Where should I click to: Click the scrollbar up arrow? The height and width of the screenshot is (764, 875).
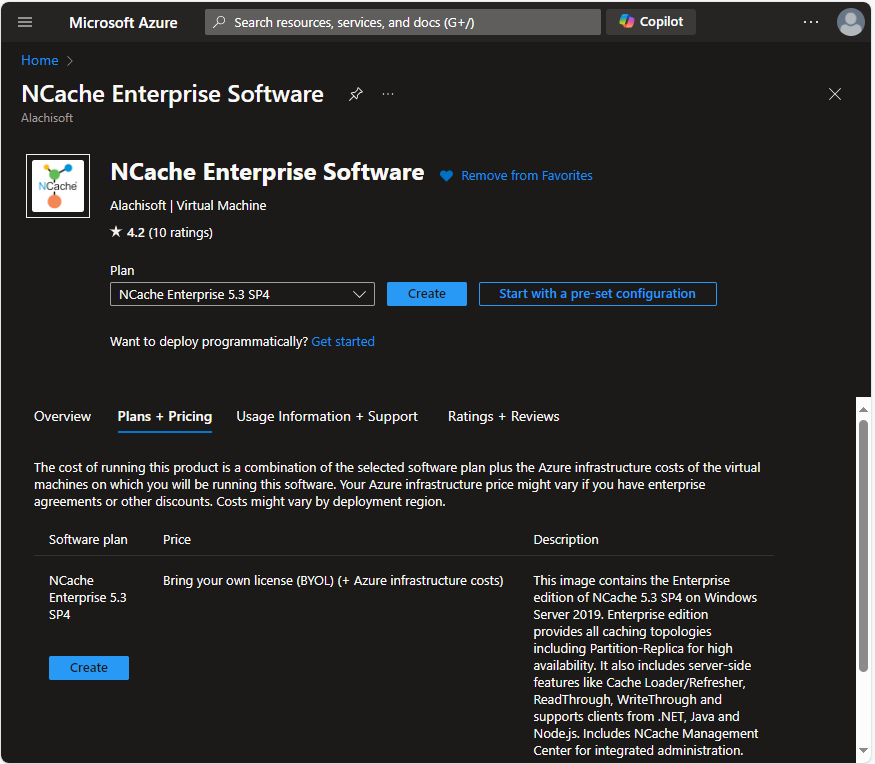coord(863,409)
